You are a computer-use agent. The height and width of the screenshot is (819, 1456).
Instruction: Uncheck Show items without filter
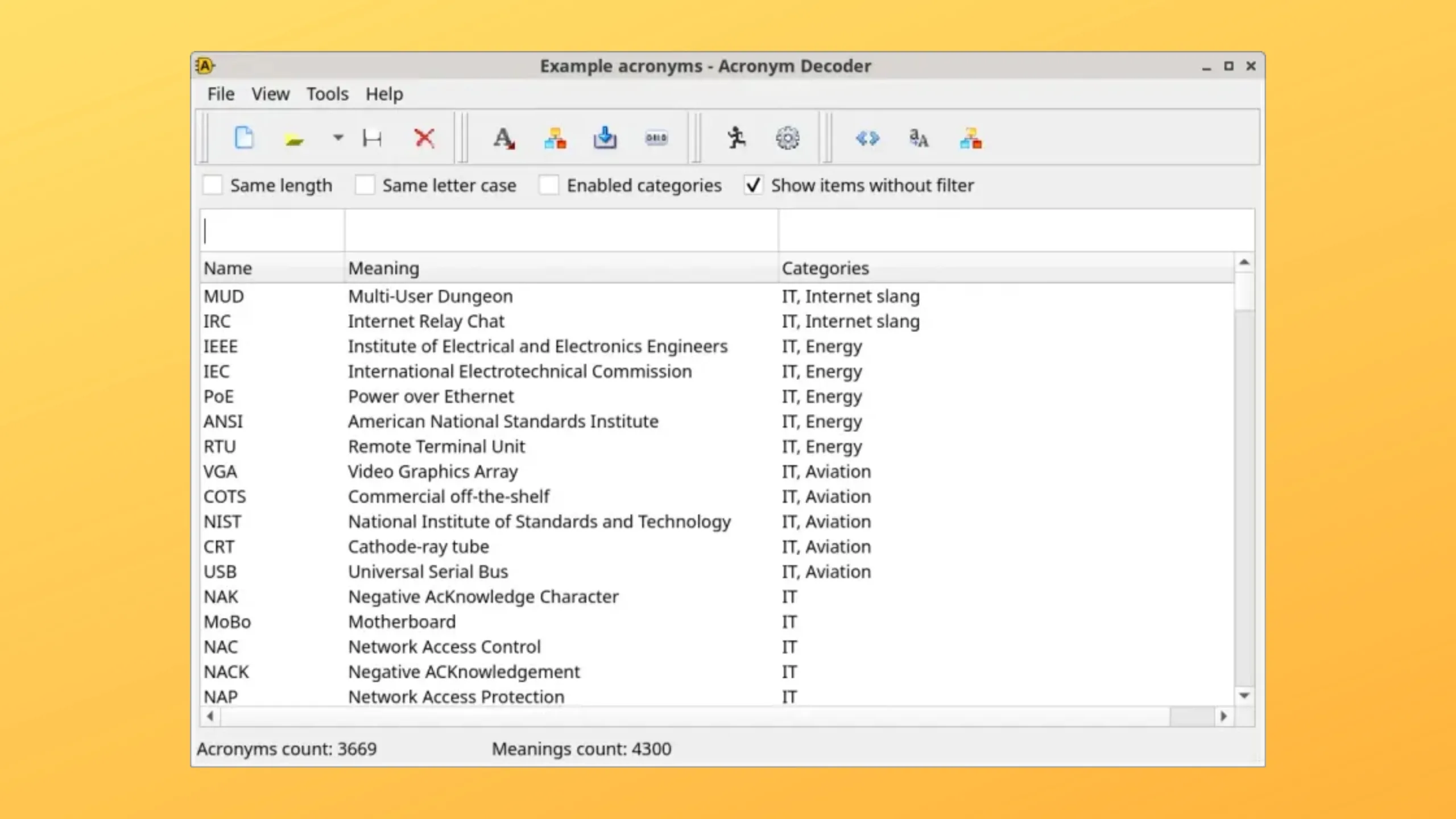(753, 185)
